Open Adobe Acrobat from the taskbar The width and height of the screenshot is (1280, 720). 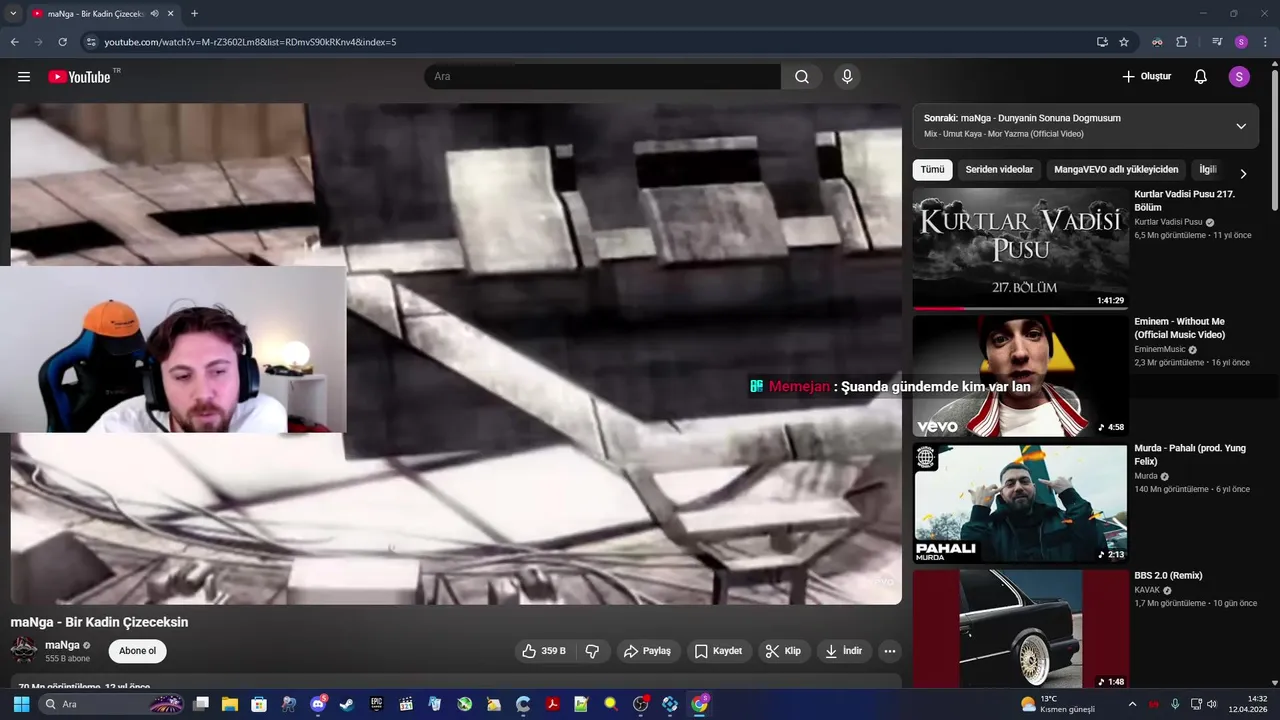point(552,704)
